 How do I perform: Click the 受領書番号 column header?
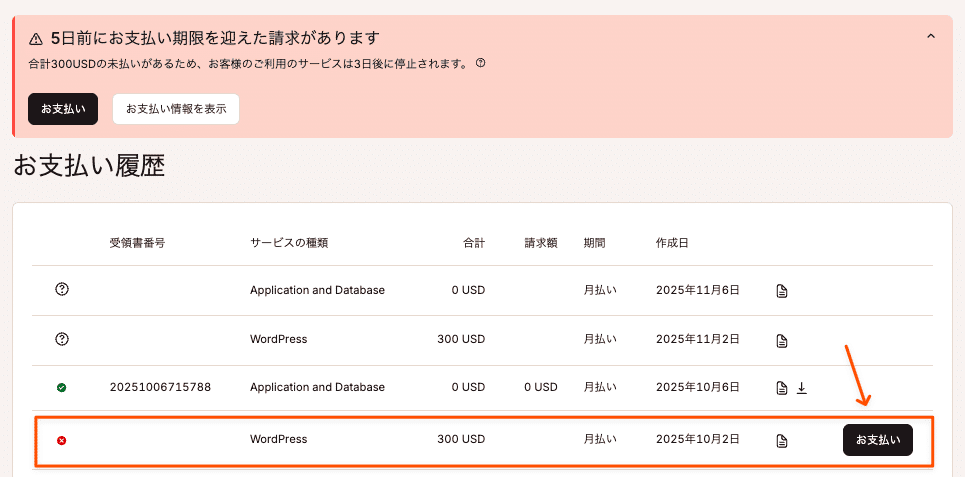tap(137, 243)
